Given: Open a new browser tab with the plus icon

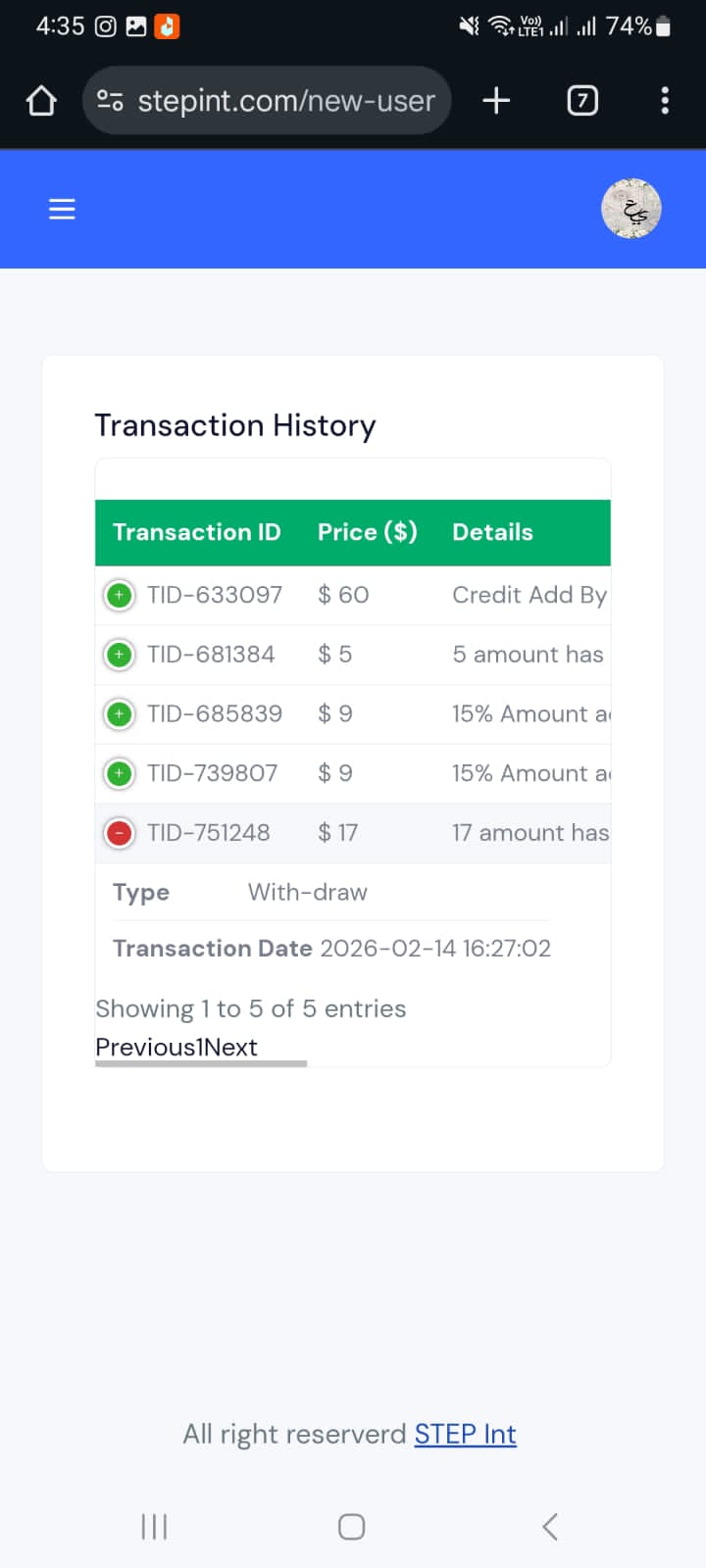Looking at the screenshot, I should (496, 100).
